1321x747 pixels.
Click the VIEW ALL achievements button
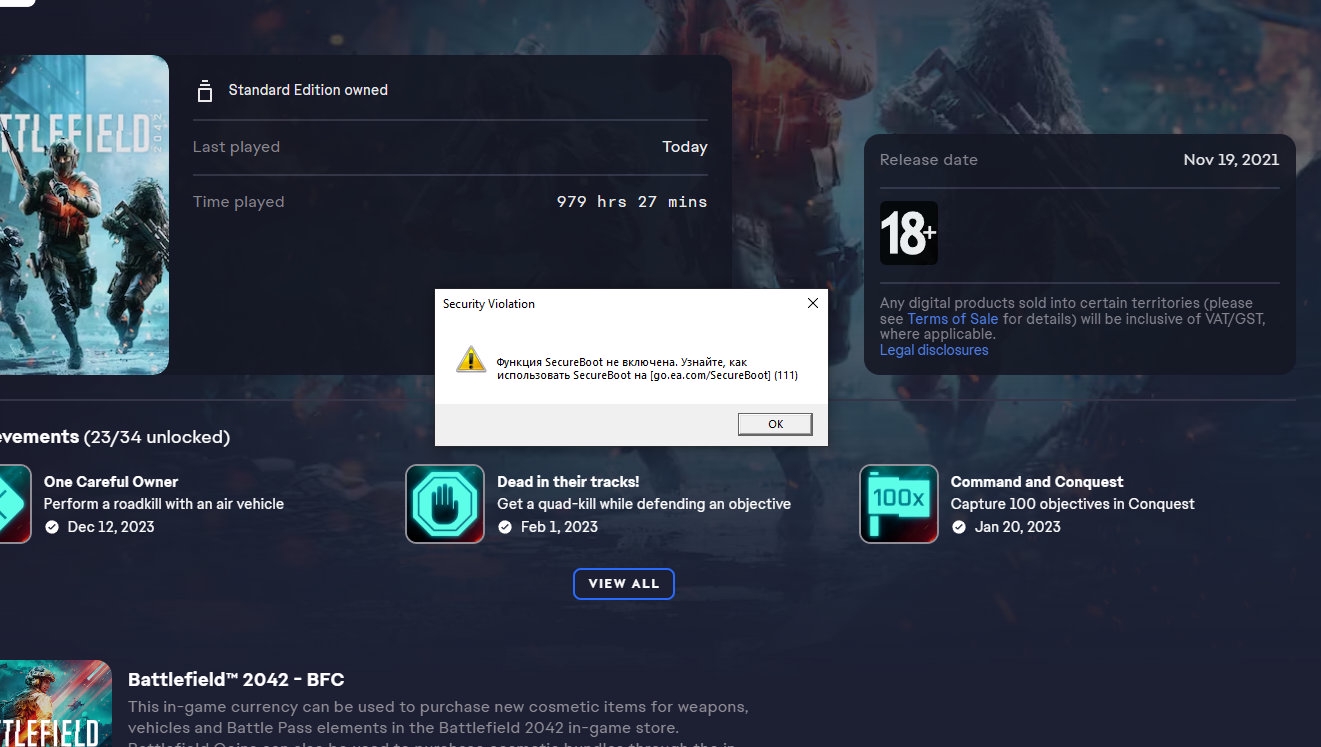624,584
